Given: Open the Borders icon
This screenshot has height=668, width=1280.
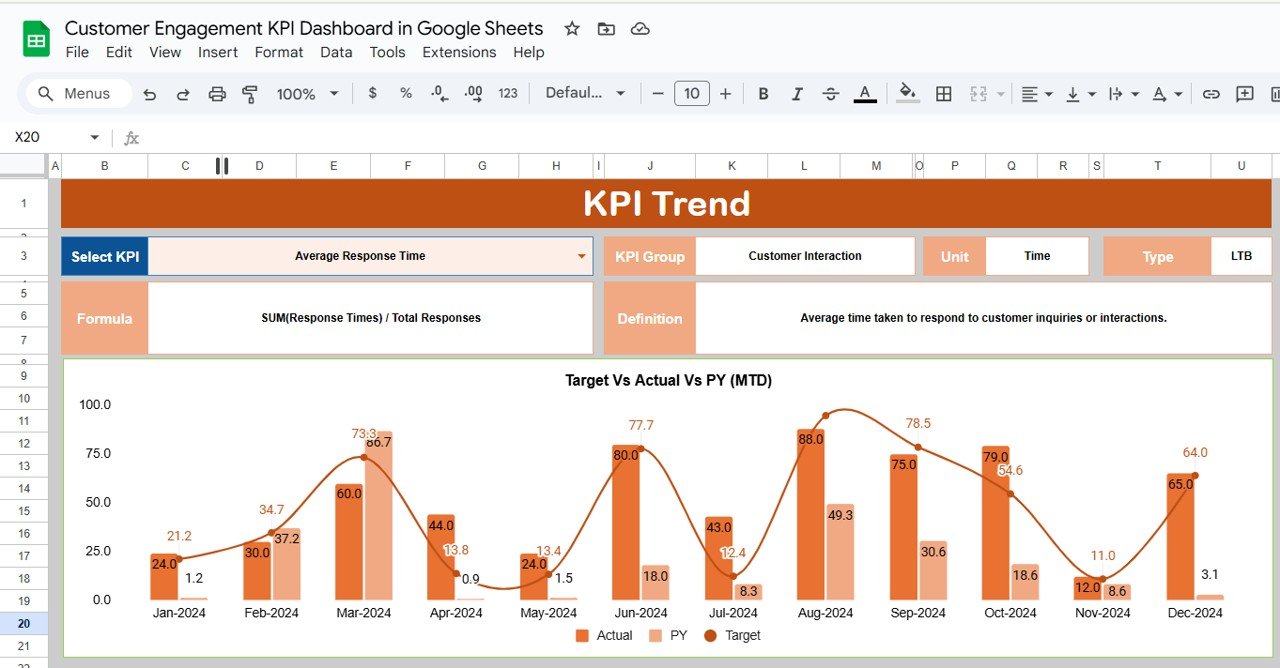Looking at the screenshot, I should click(x=943, y=94).
